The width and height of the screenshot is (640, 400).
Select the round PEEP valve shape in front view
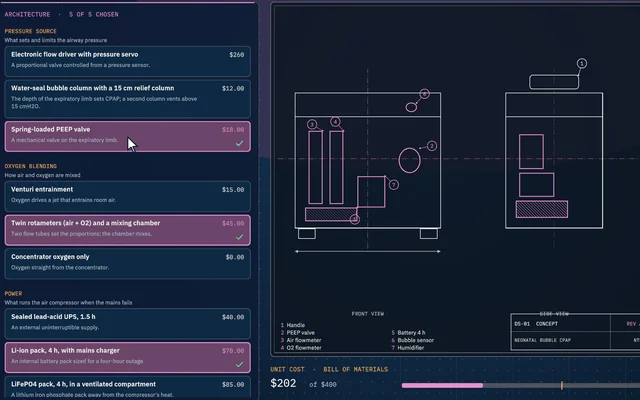[x=409, y=160]
